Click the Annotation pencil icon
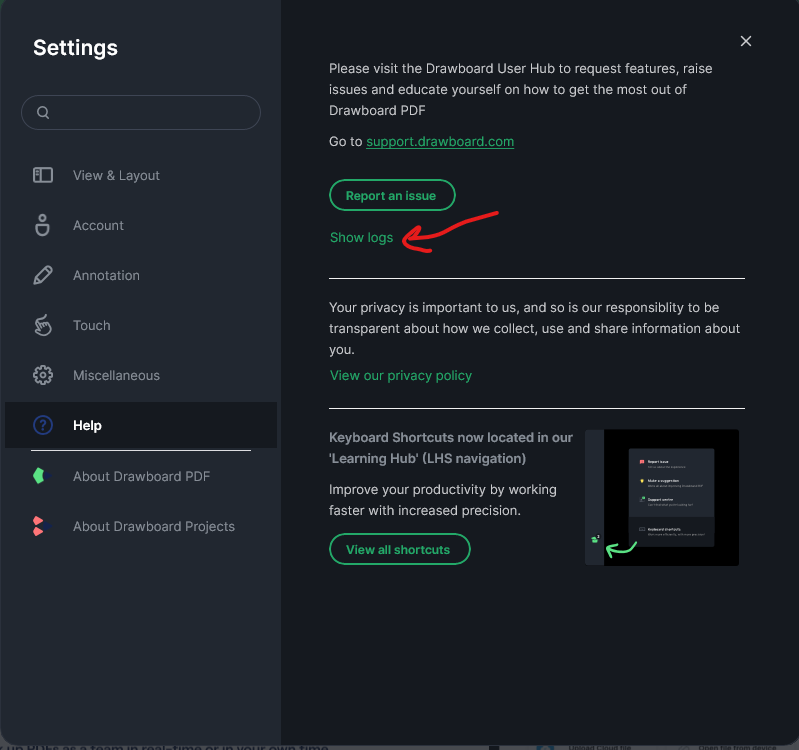The width and height of the screenshot is (799, 750). pos(43,275)
